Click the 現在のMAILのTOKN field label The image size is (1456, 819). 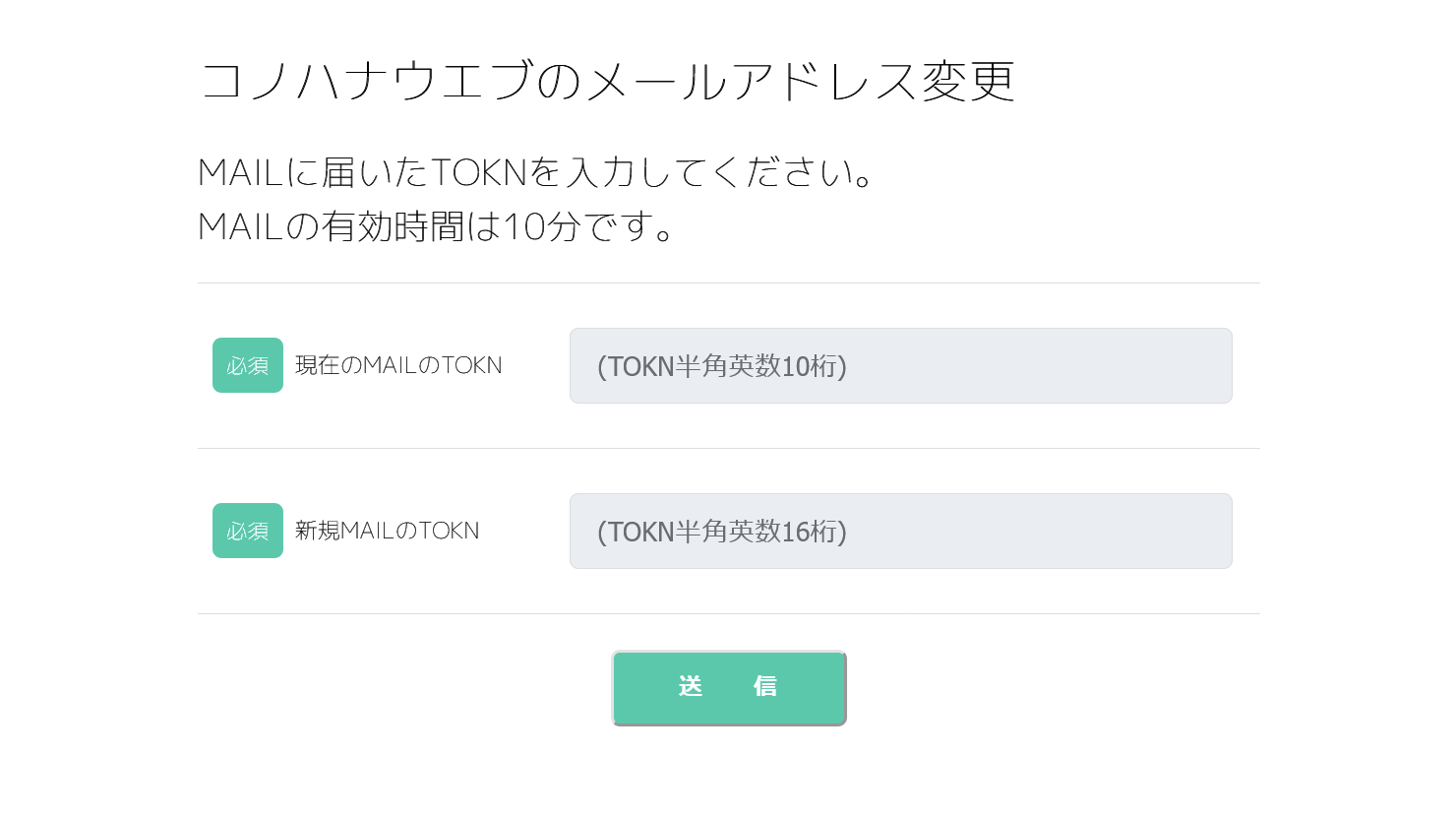(x=398, y=365)
